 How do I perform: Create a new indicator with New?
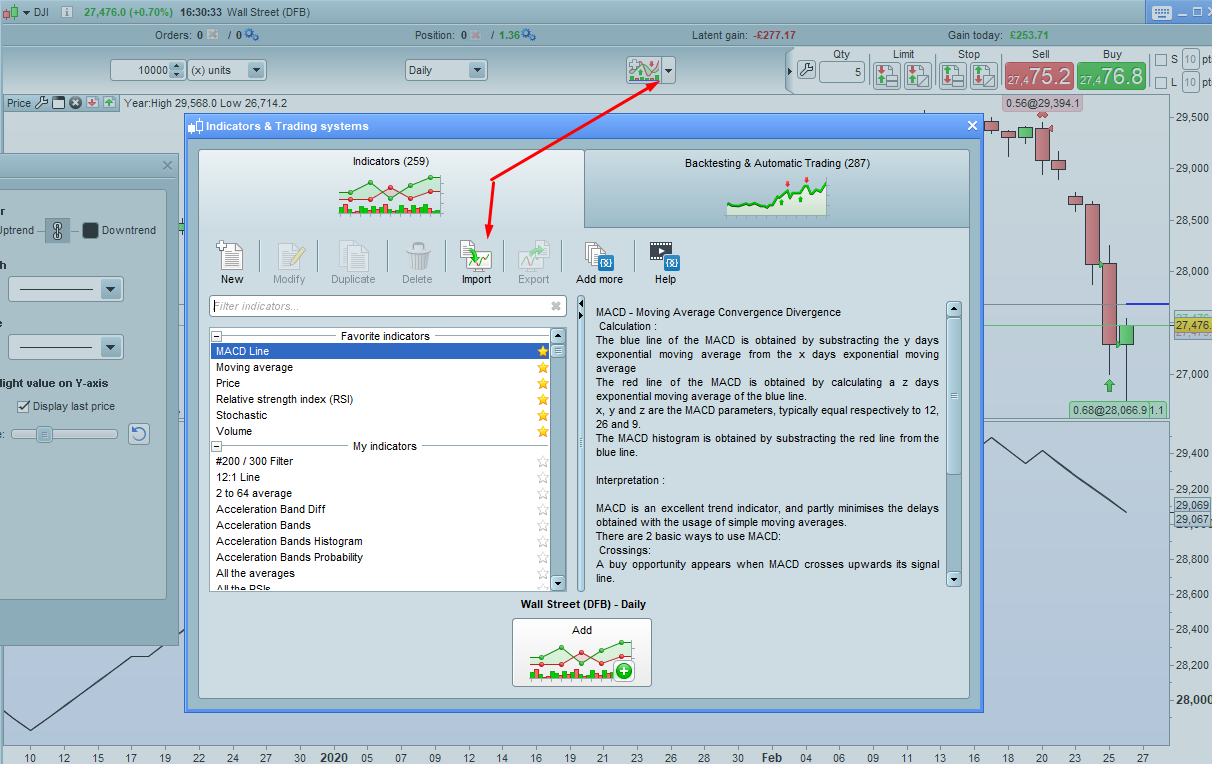(231, 263)
